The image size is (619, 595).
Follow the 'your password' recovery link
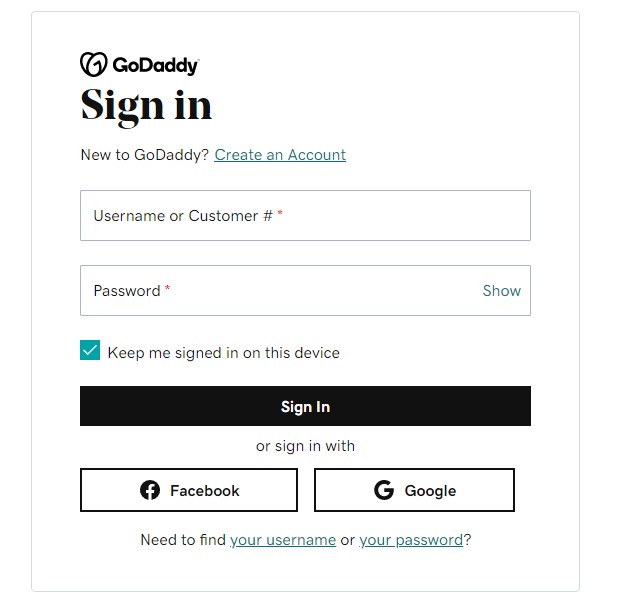point(411,540)
